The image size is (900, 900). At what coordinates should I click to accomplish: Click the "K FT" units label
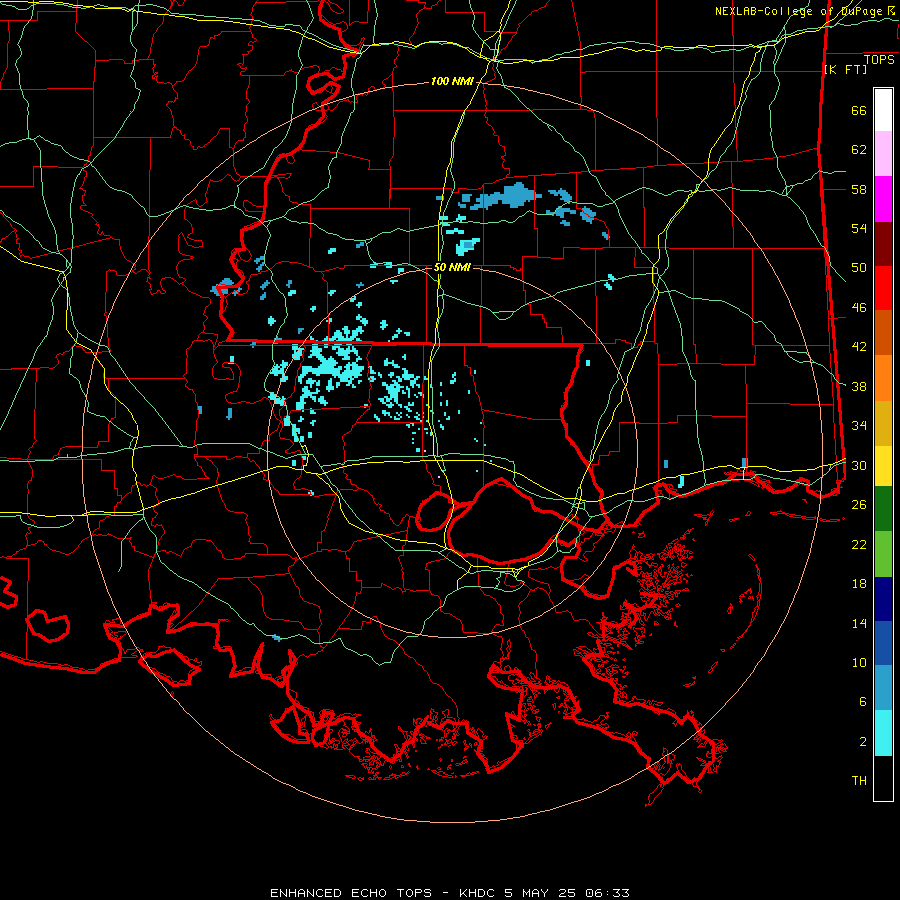tap(845, 69)
